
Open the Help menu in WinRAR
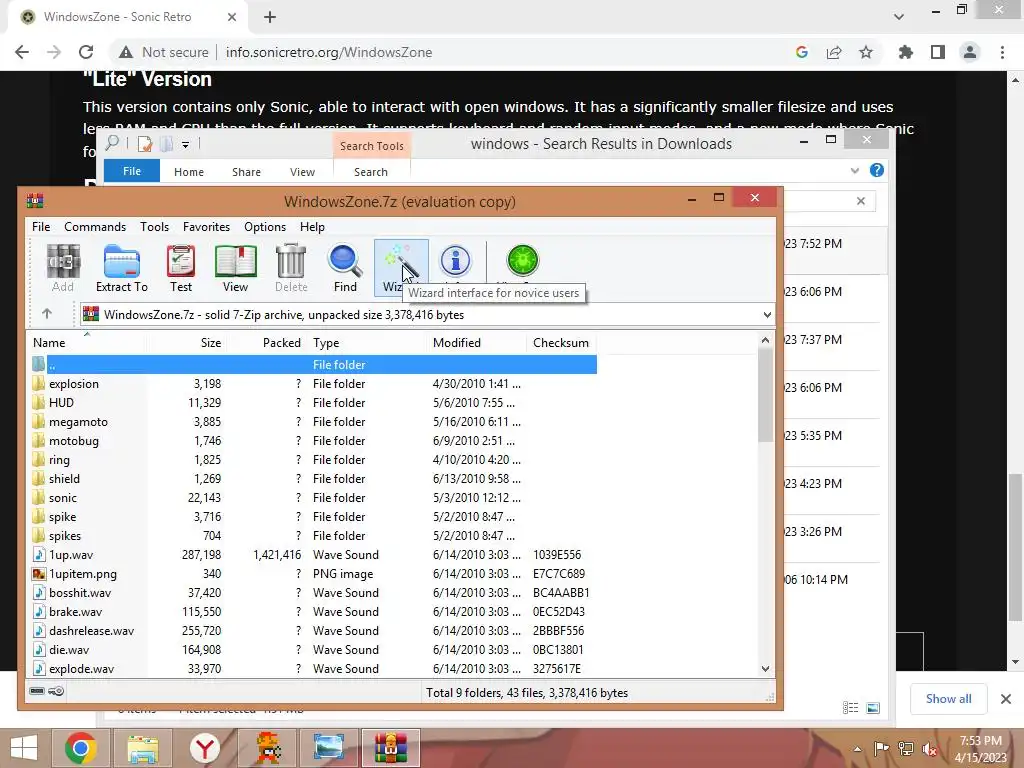pyautogui.click(x=312, y=227)
